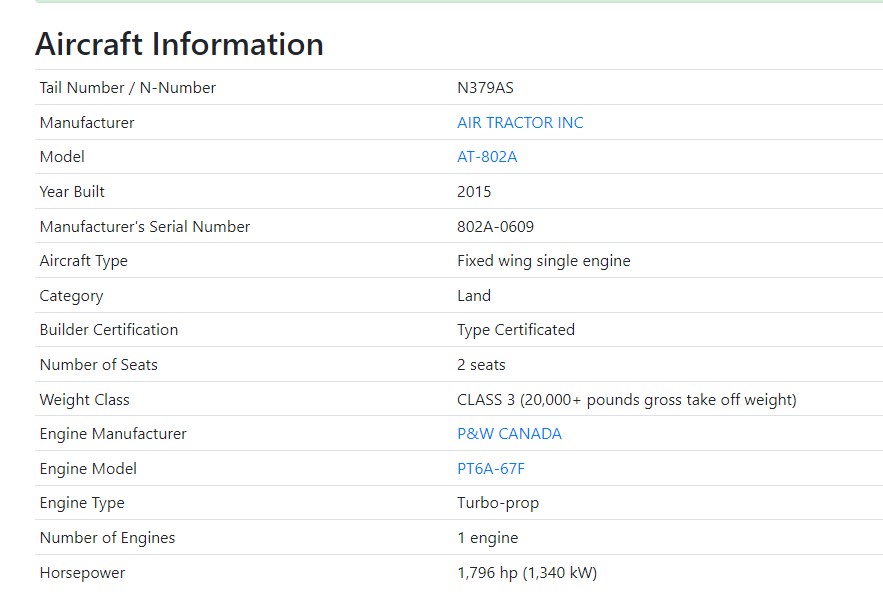
Task: Click the Aircraft Information heading
Action: 179,44
